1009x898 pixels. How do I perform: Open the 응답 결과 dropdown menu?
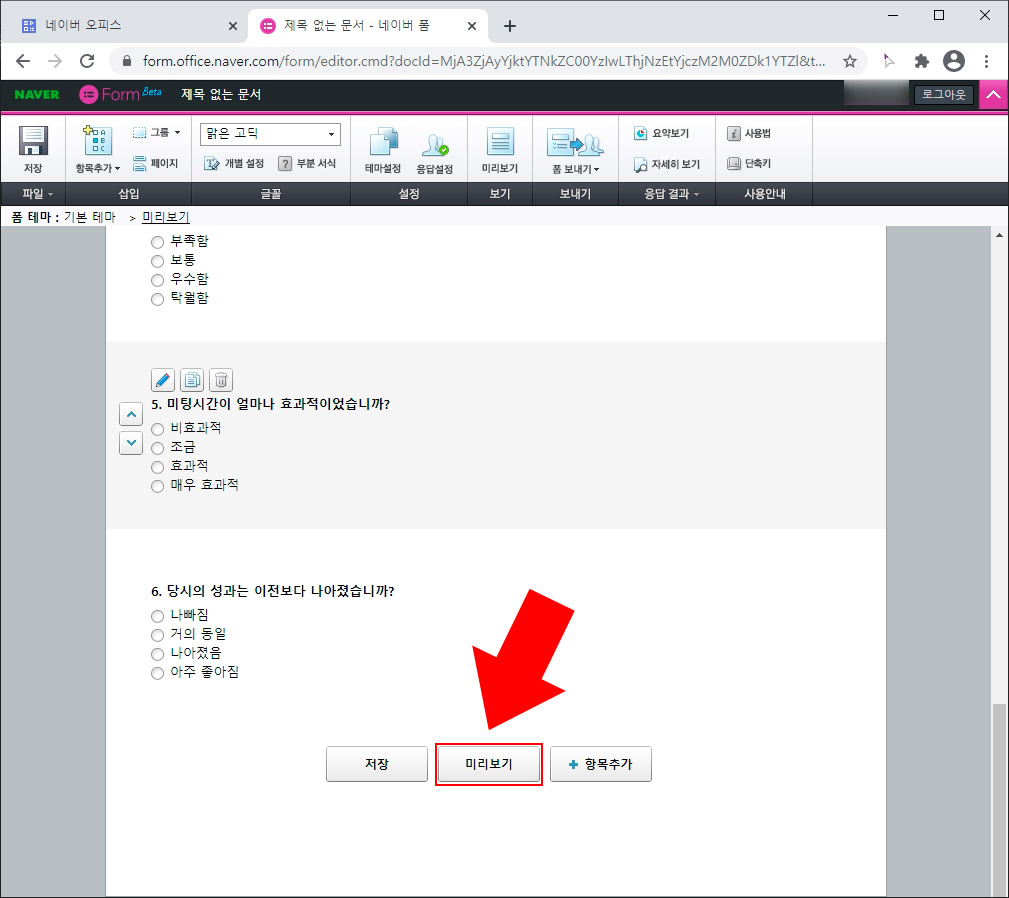668,194
